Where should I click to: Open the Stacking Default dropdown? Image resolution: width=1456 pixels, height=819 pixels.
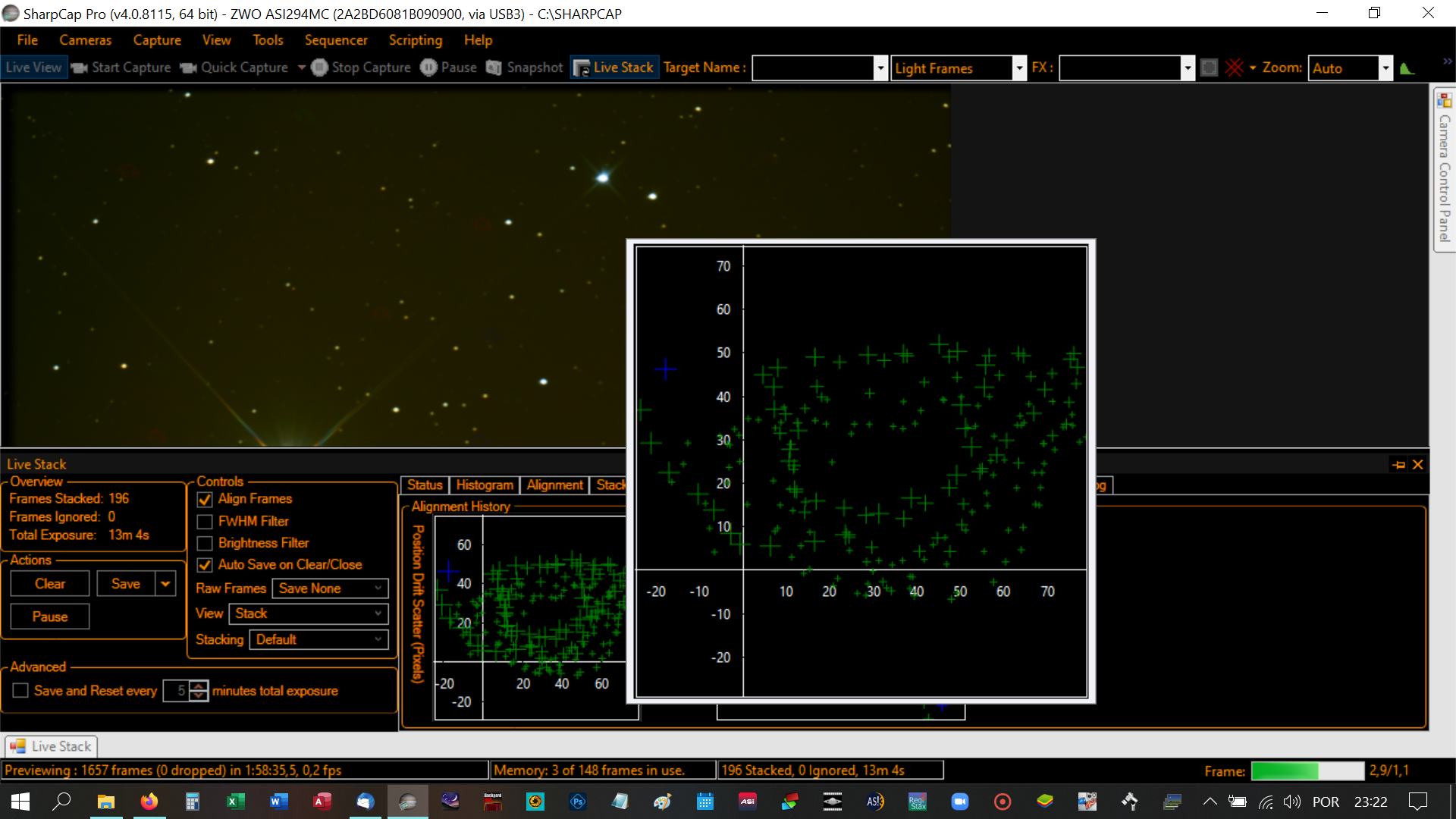318,640
